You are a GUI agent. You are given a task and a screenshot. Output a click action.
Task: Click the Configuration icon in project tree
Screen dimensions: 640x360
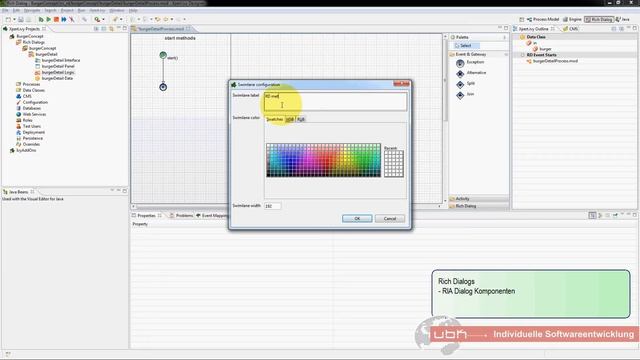pyautogui.click(x=18, y=102)
